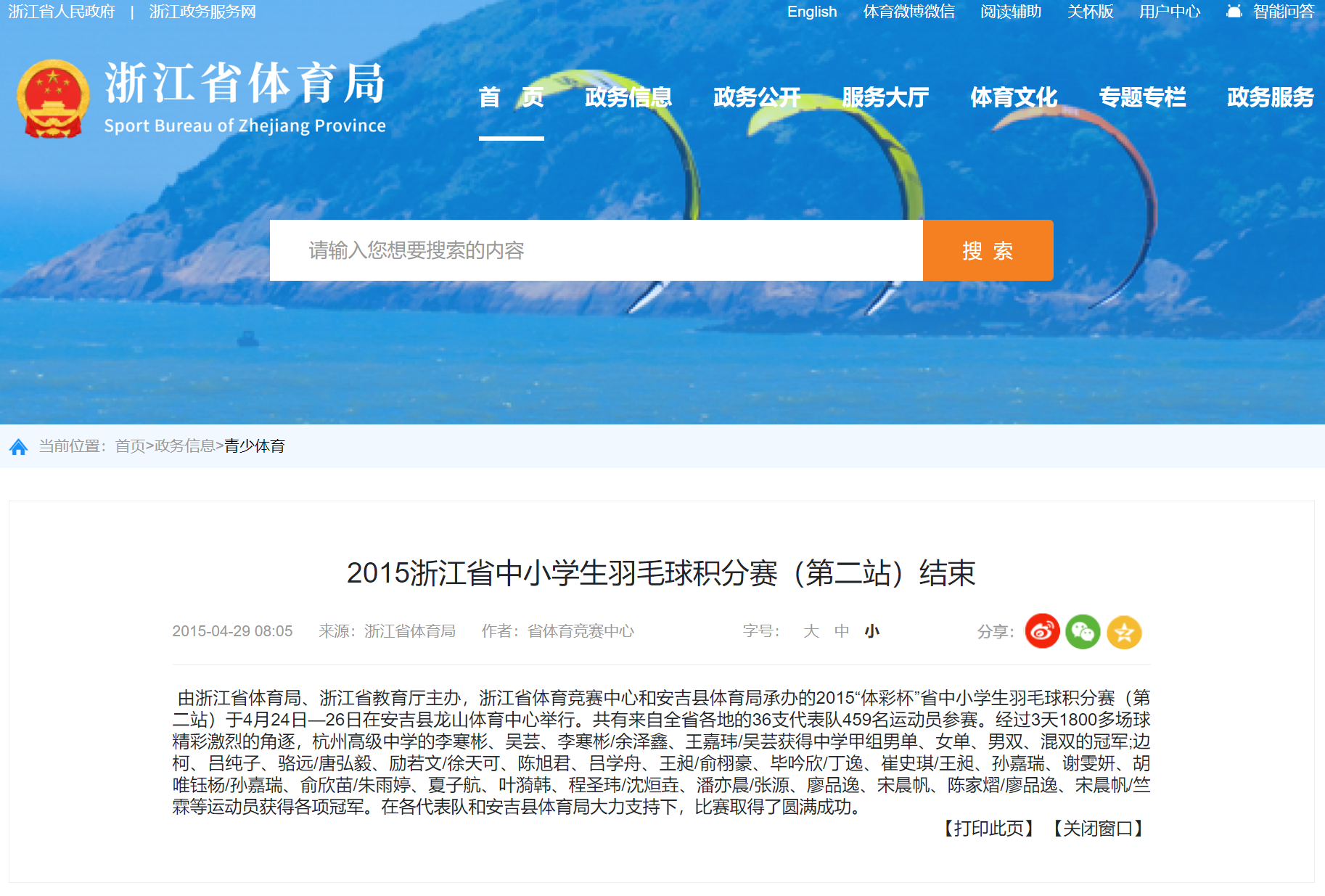
Task: Switch to English version
Action: coord(811,12)
